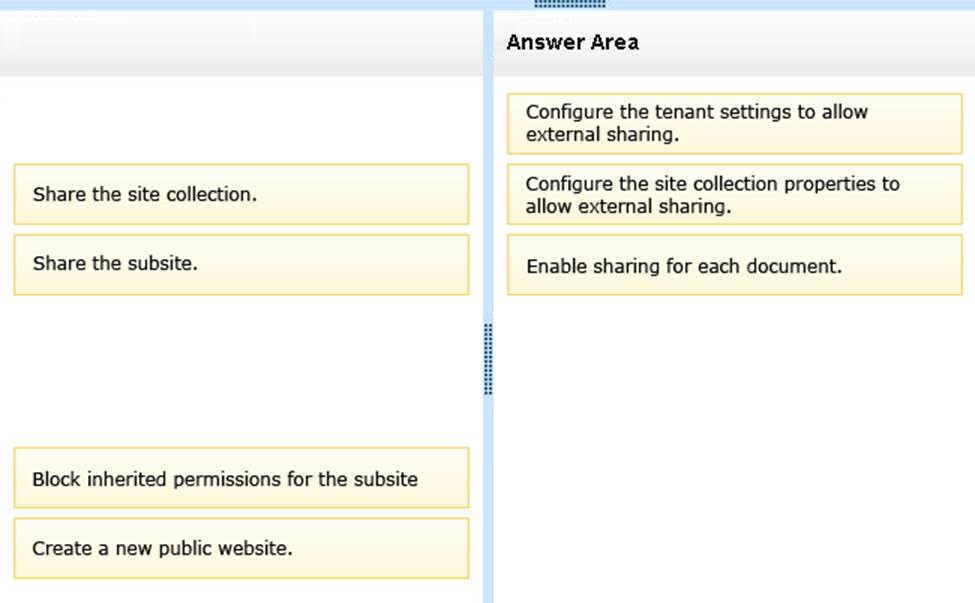This screenshot has width=975, height=603.
Task: Click blank space under 'Create a new public website'
Action: point(241,592)
